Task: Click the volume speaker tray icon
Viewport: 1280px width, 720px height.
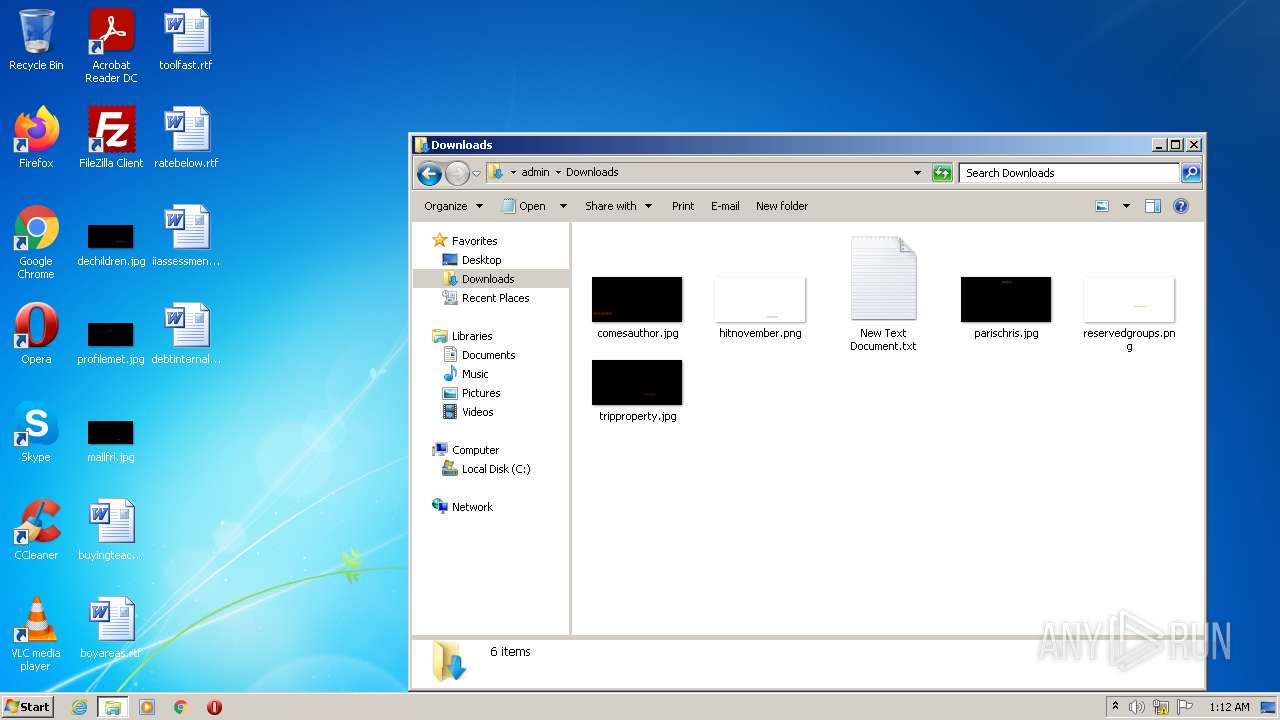Action: (1136, 707)
